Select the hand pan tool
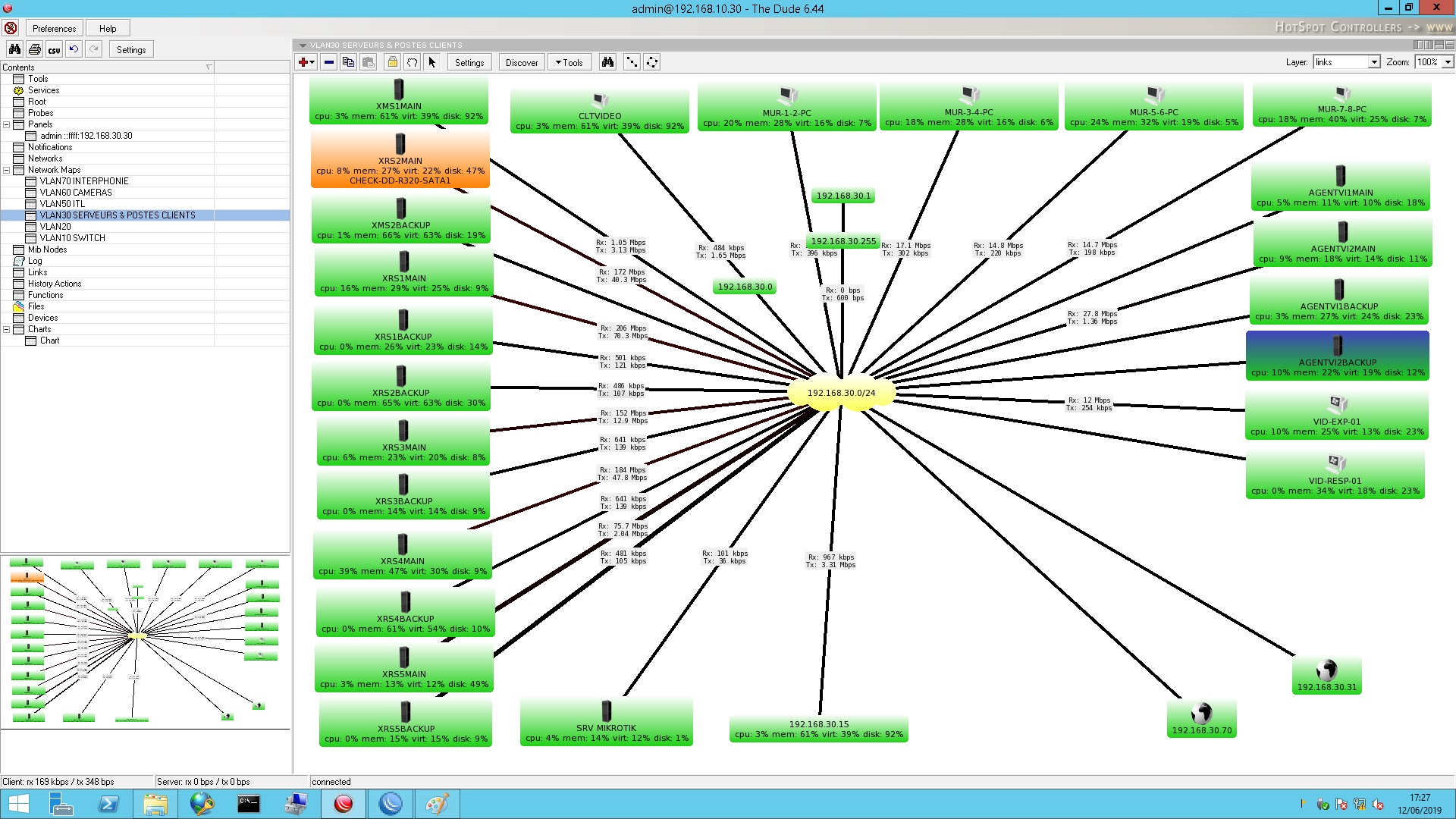This screenshot has height=819, width=1456. tap(412, 62)
